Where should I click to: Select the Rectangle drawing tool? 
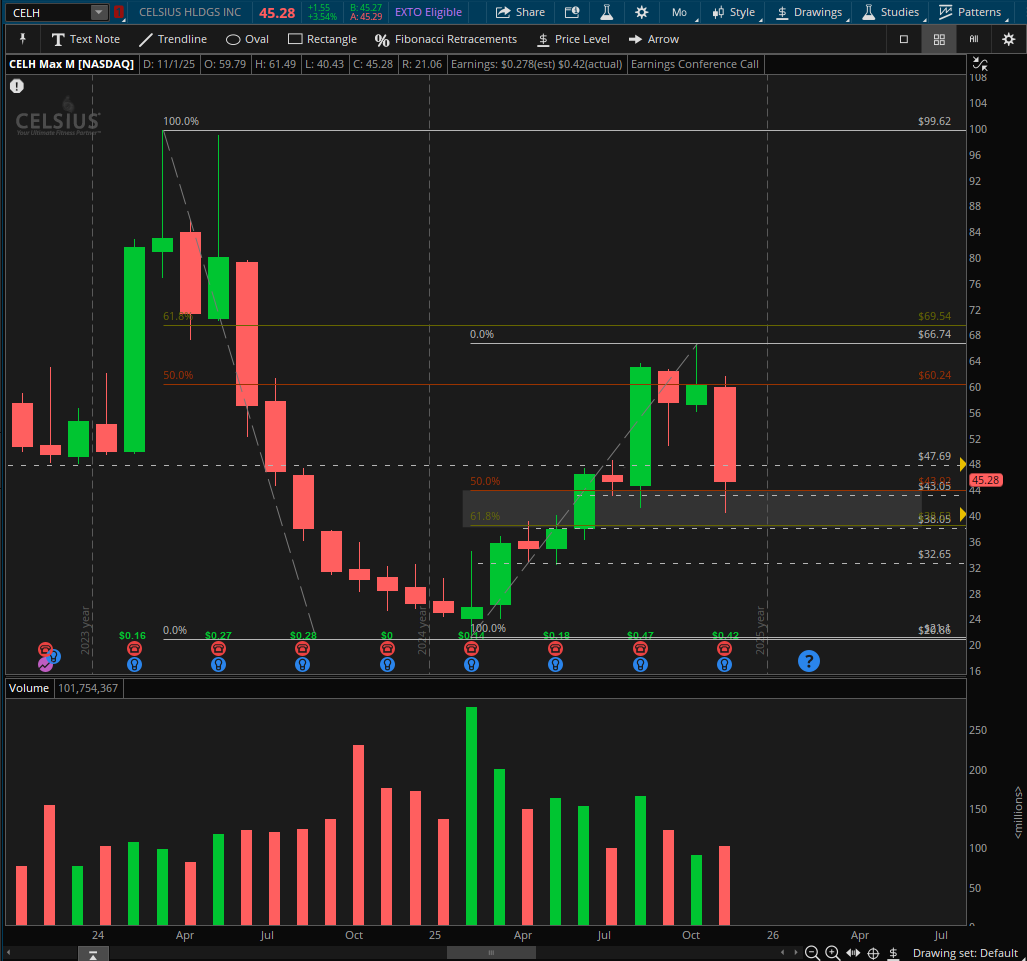click(322, 39)
